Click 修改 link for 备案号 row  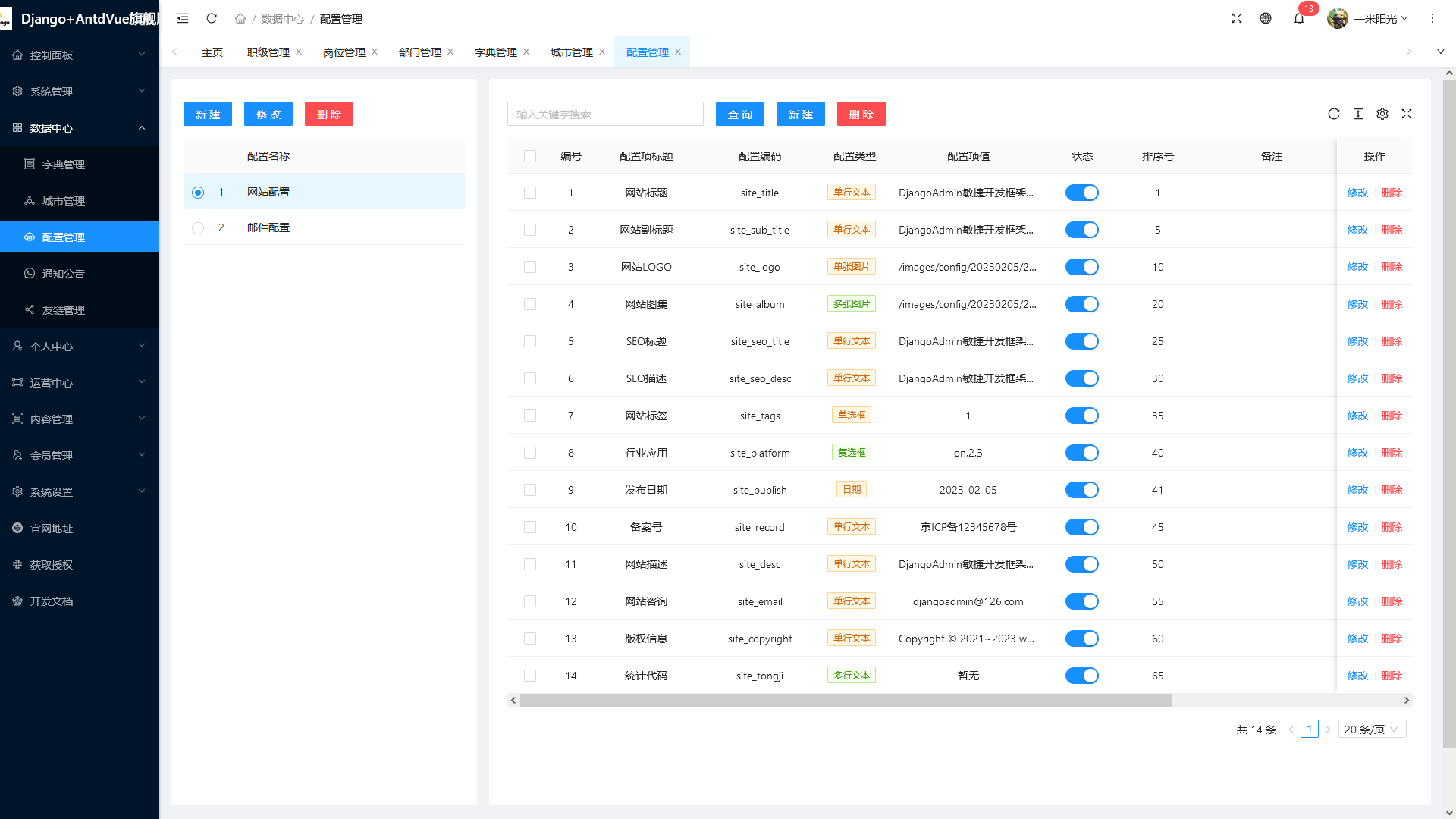coord(1357,527)
